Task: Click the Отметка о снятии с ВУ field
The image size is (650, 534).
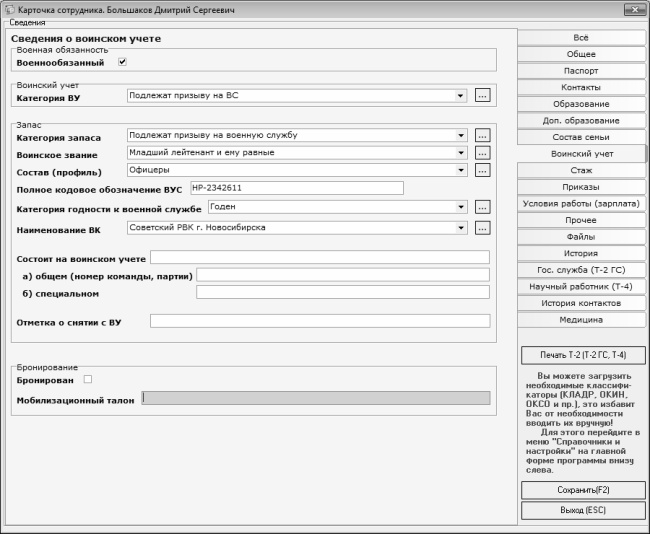Action: [x=319, y=321]
